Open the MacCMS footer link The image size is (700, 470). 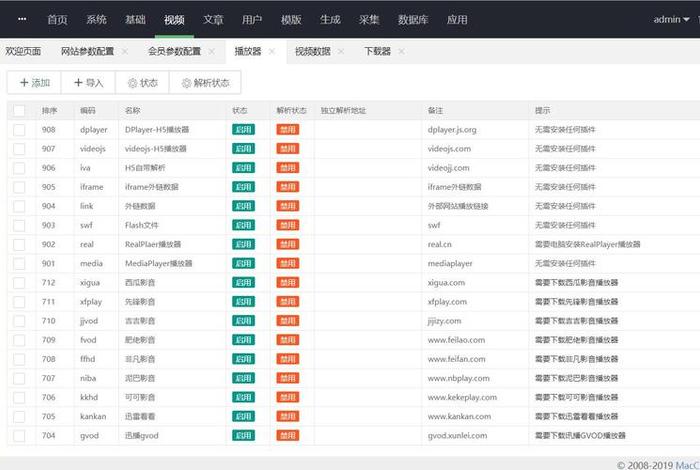click(x=687, y=466)
